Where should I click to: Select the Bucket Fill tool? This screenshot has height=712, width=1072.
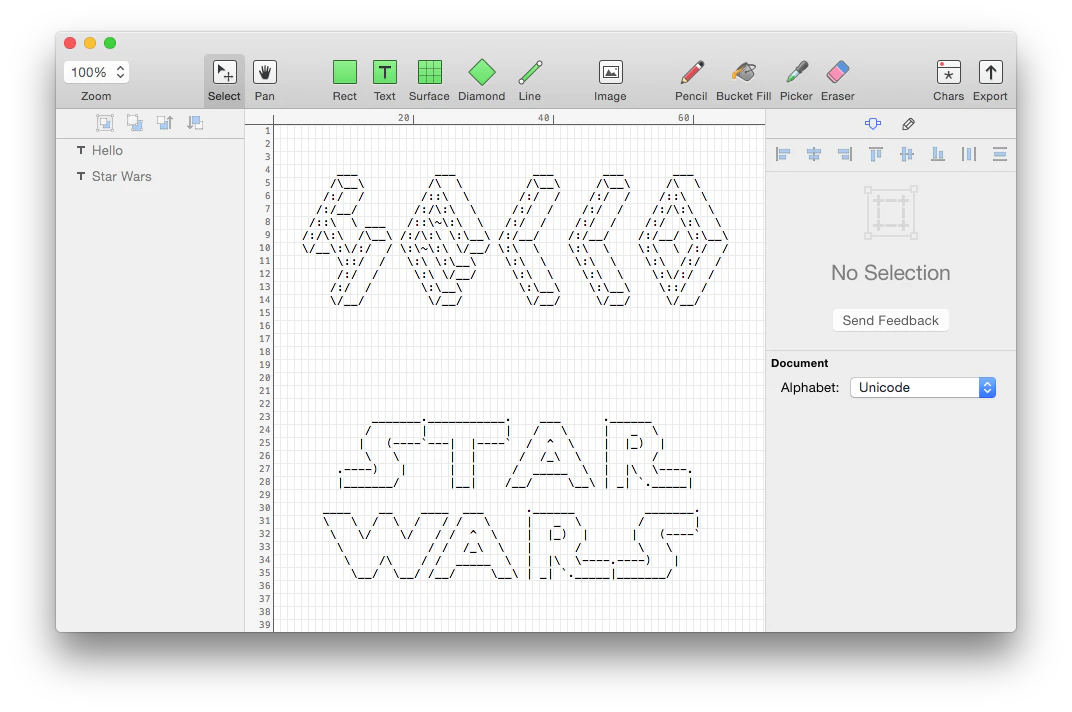tap(744, 80)
